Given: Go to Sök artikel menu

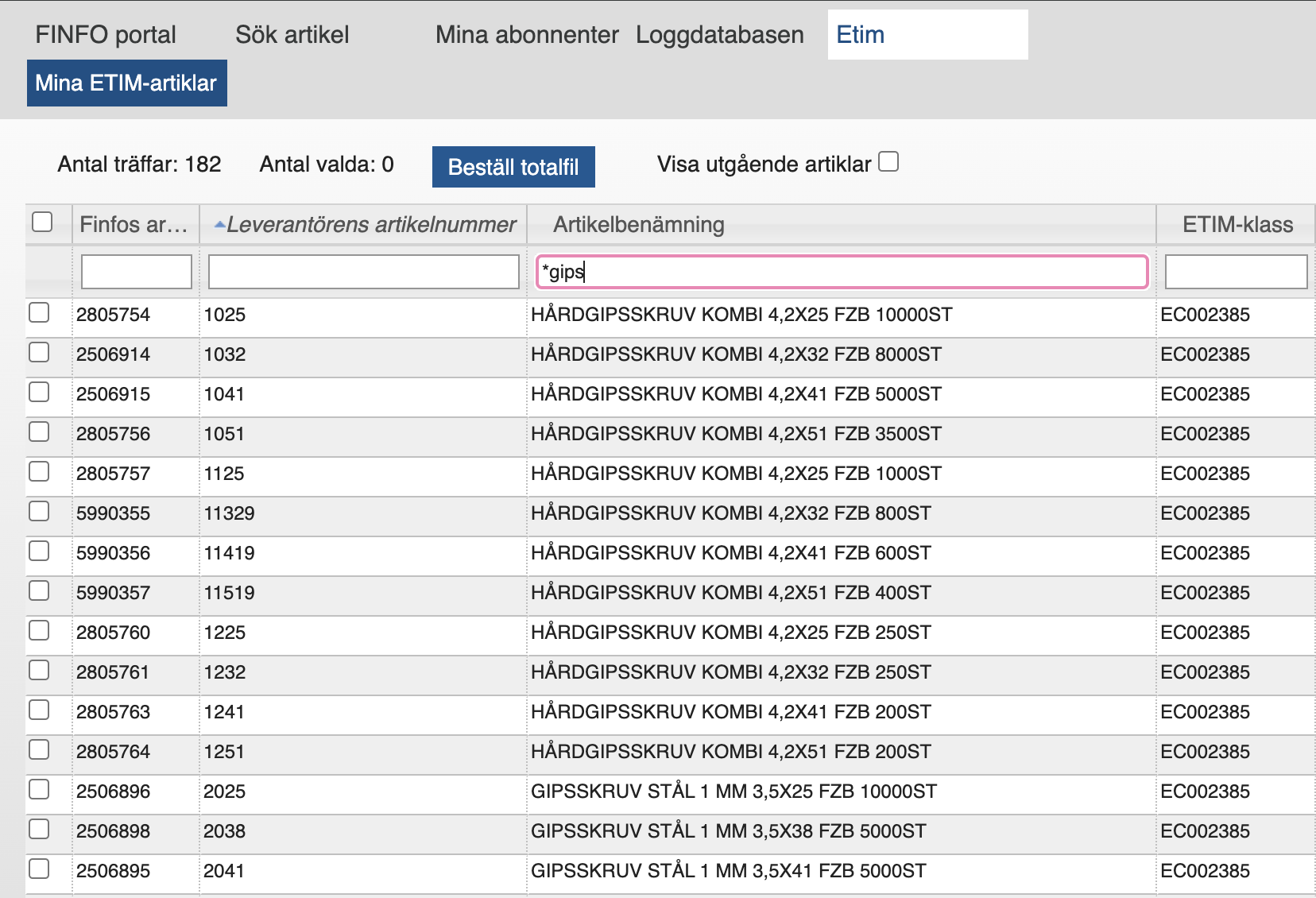Looking at the screenshot, I should pyautogui.click(x=292, y=35).
